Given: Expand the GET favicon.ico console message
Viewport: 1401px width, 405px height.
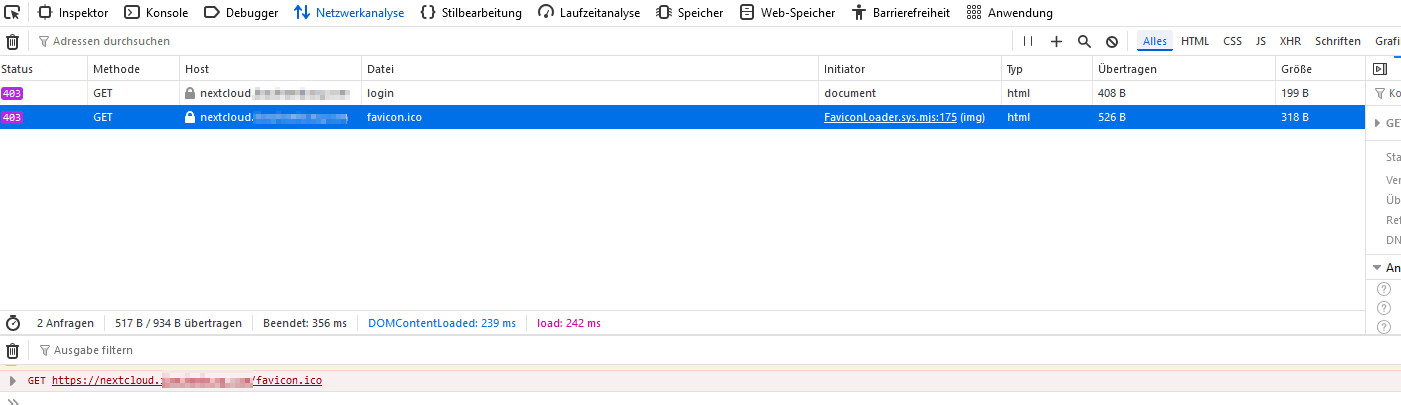Looking at the screenshot, I should tap(12, 381).
